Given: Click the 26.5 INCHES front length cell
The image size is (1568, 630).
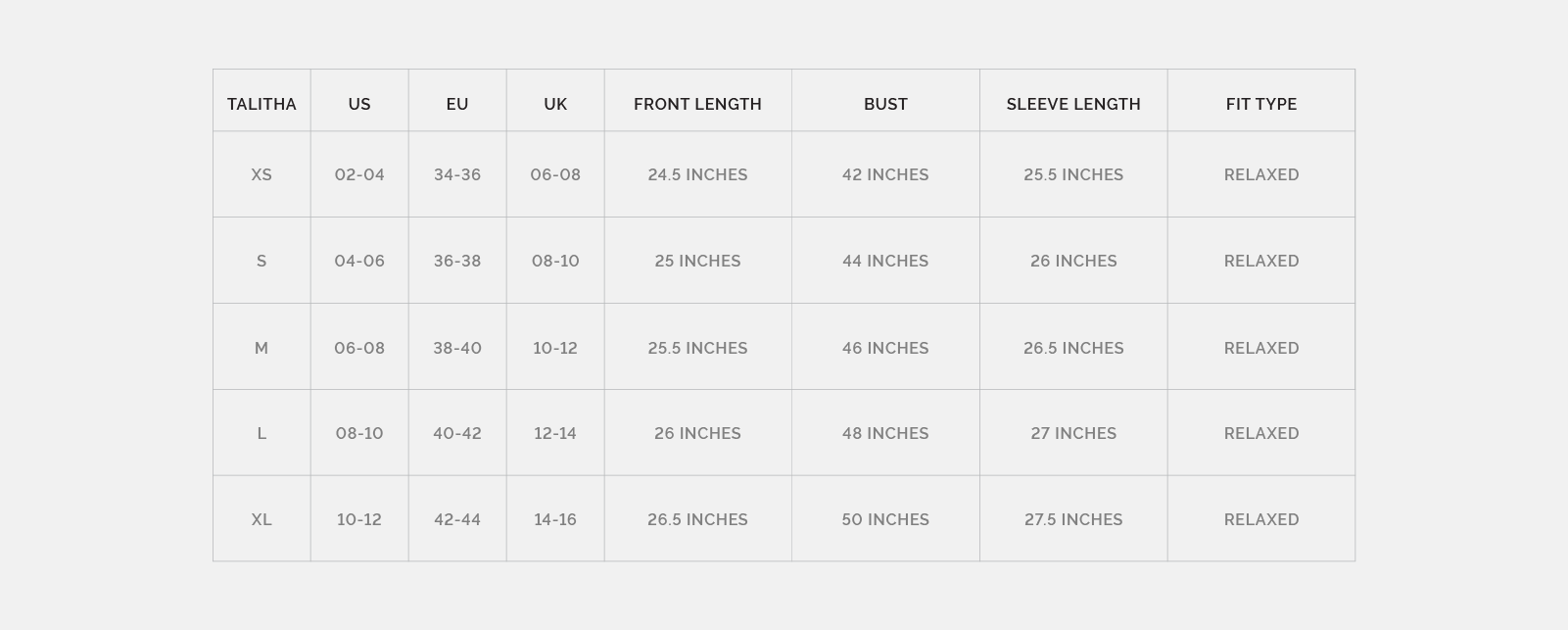Looking at the screenshot, I should tap(697, 519).
